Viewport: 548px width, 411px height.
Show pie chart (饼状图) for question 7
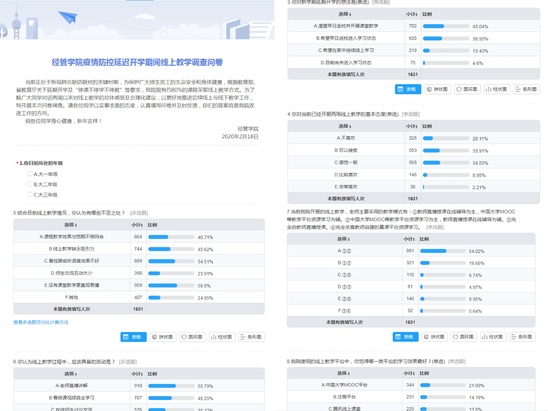(x=434, y=337)
